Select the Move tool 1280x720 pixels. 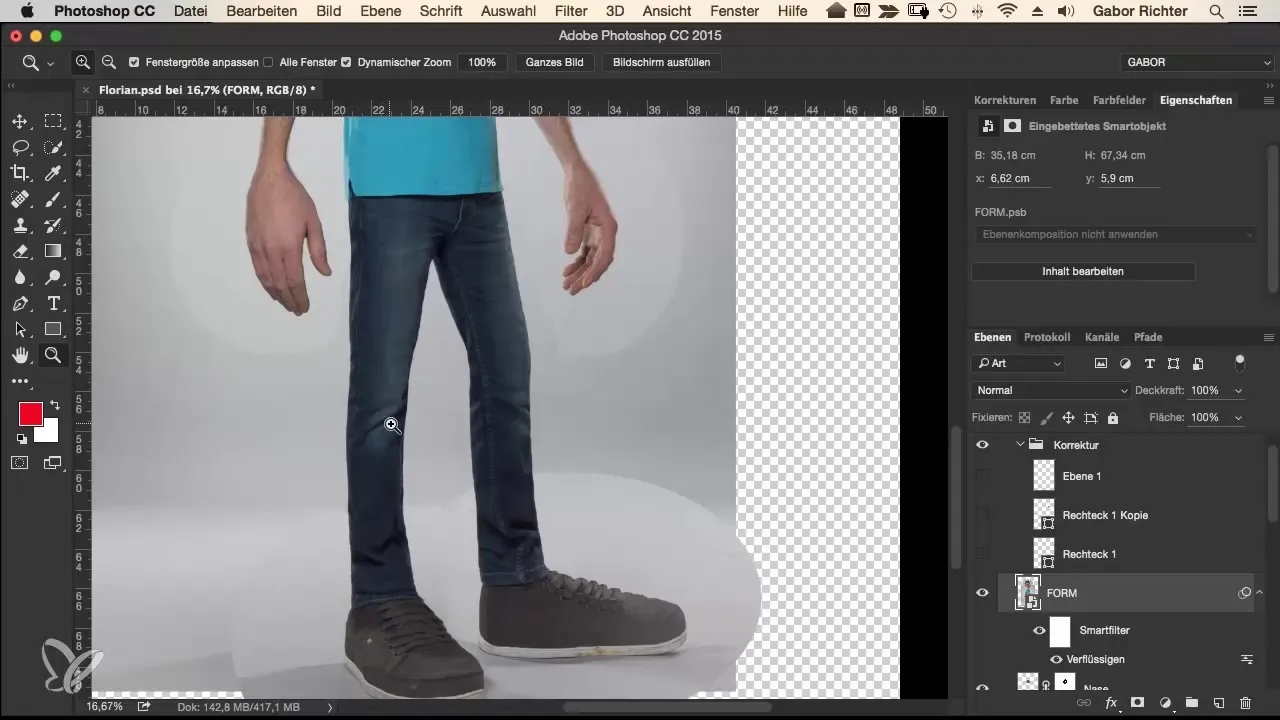pyautogui.click(x=19, y=122)
